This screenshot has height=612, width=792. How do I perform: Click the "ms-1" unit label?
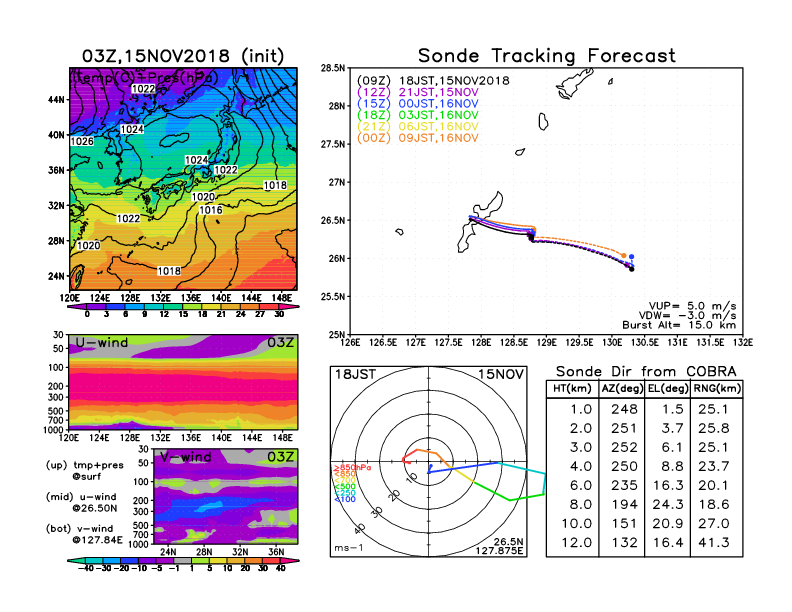click(x=349, y=548)
